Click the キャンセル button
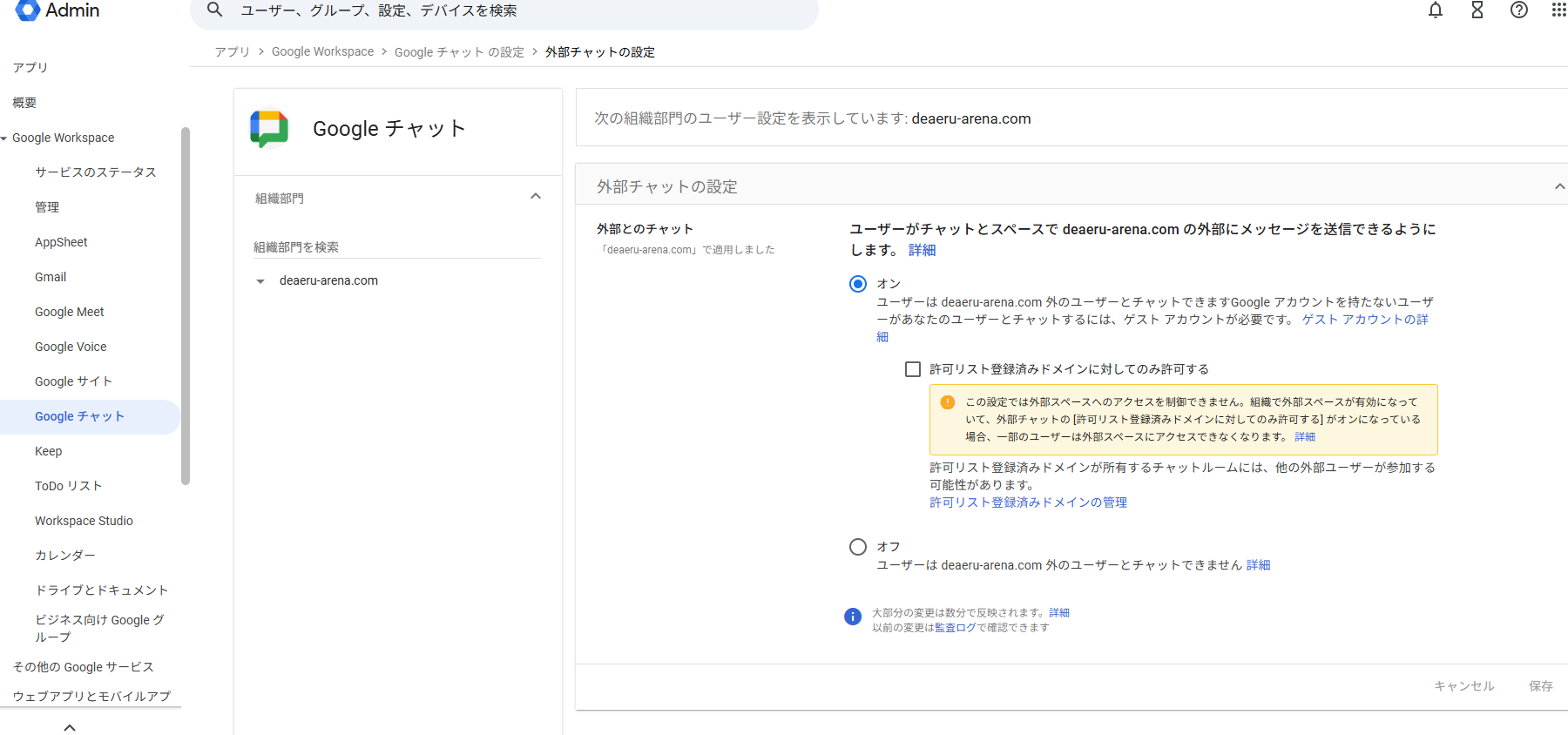 [1464, 686]
